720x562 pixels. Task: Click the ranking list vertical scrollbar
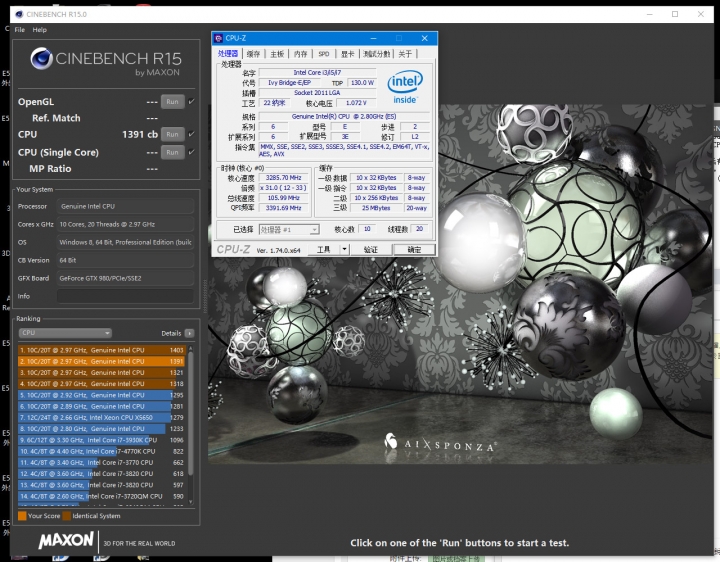tap(191, 413)
